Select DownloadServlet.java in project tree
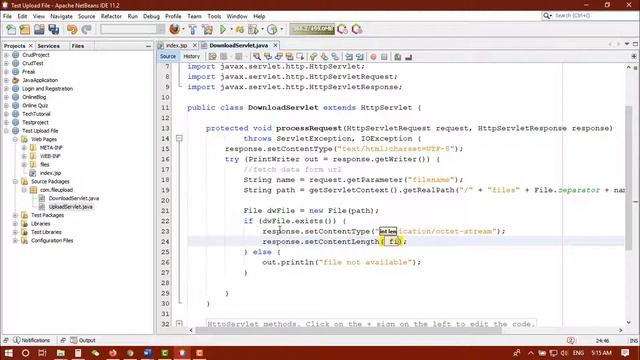This screenshot has width=640, height=360. click(73, 198)
